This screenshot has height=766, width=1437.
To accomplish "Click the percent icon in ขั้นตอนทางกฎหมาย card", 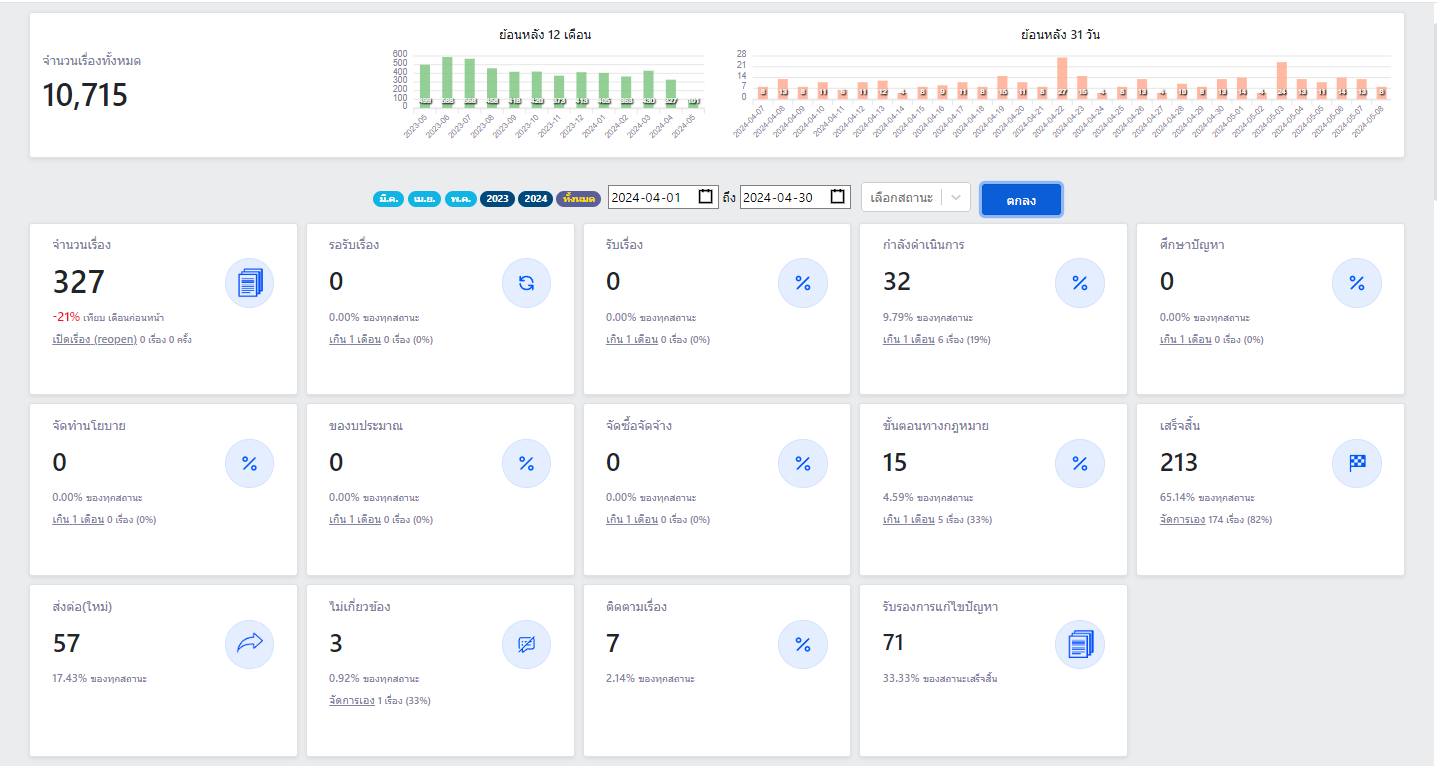I will coord(1080,463).
